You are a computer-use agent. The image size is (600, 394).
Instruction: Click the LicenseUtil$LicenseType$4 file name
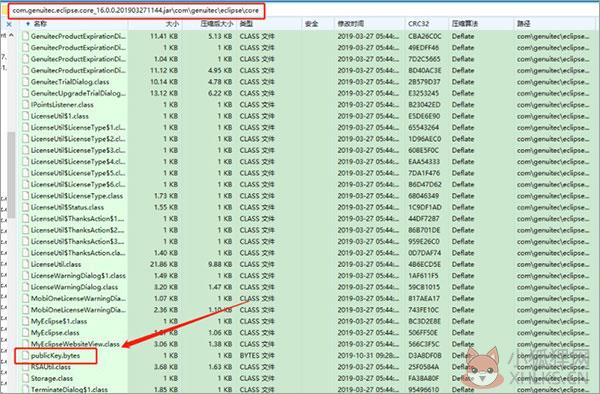coord(78,162)
